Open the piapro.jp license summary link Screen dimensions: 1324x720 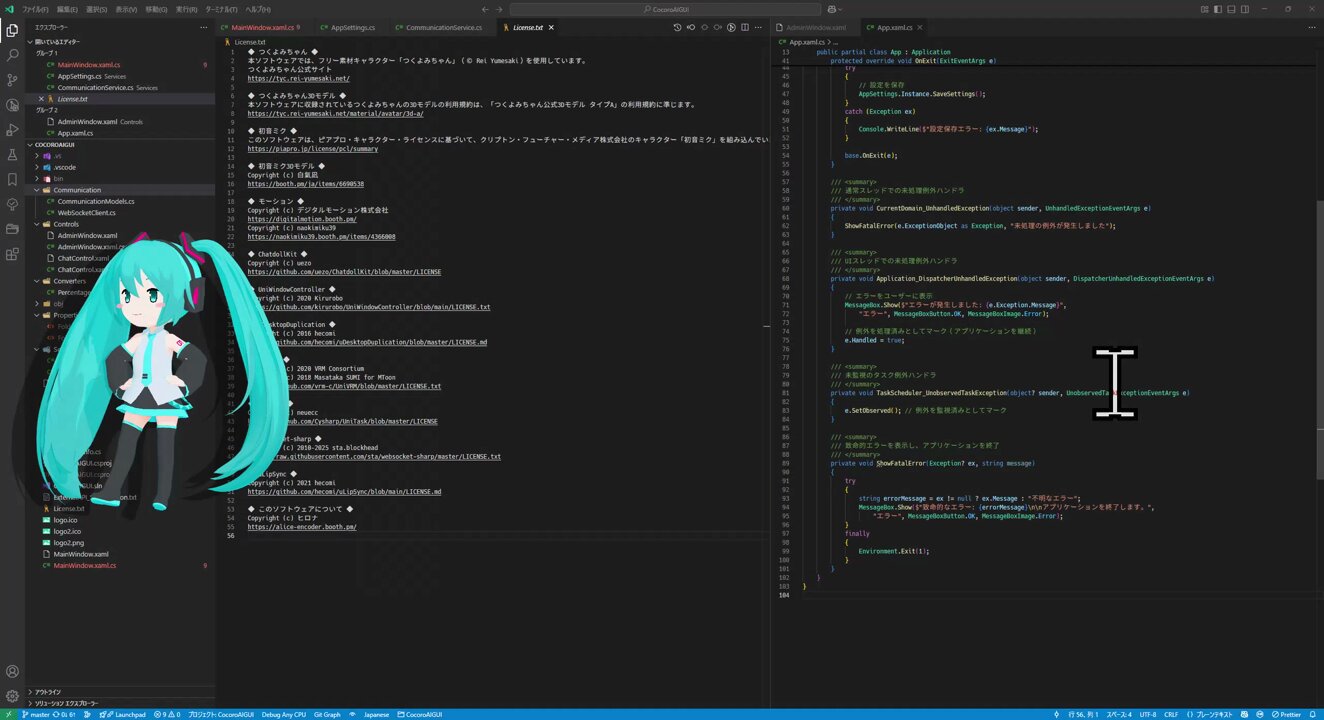312,149
